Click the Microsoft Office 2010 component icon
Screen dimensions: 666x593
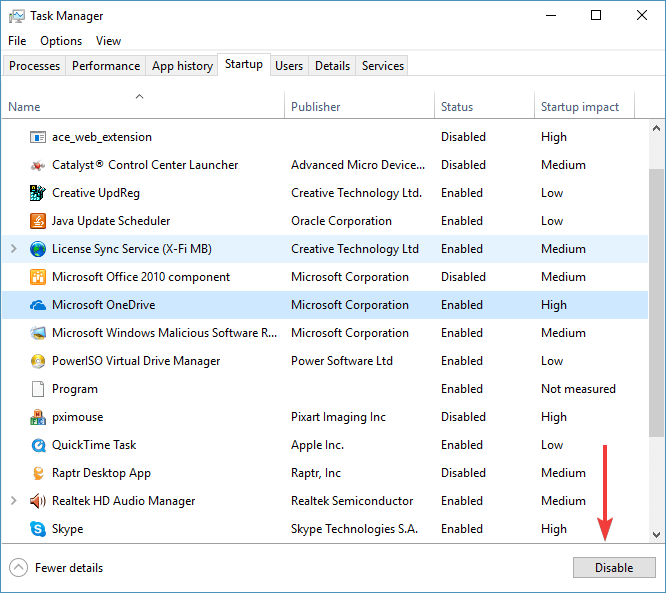tap(38, 277)
